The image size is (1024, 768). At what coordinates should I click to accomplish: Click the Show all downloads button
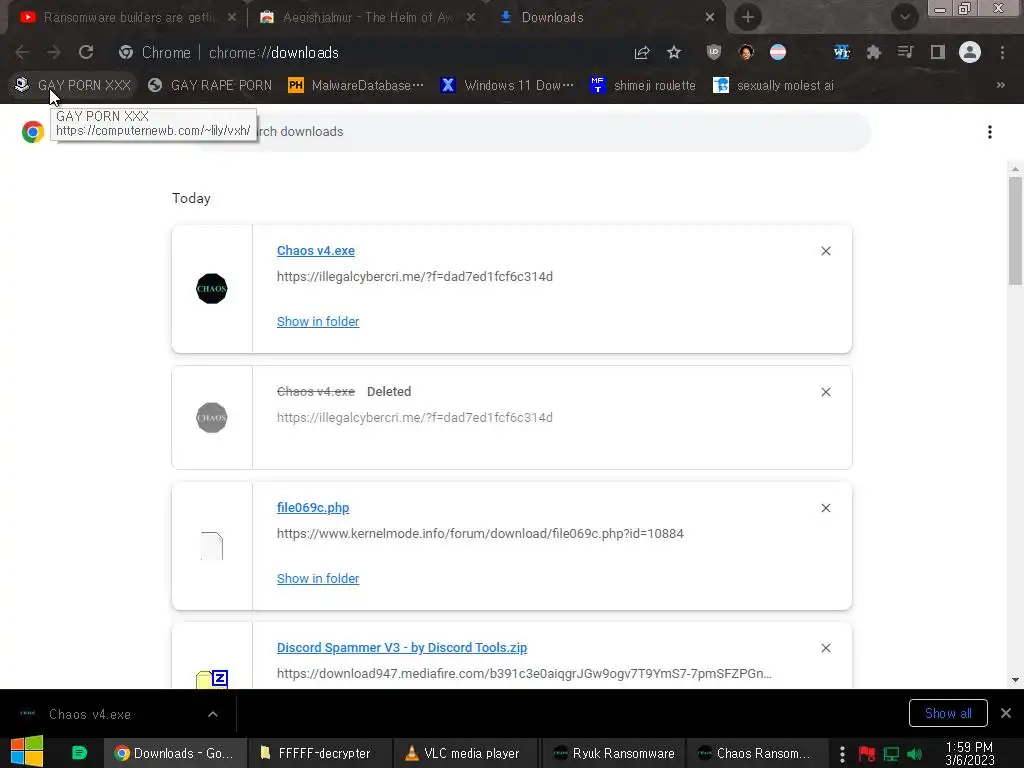948,714
